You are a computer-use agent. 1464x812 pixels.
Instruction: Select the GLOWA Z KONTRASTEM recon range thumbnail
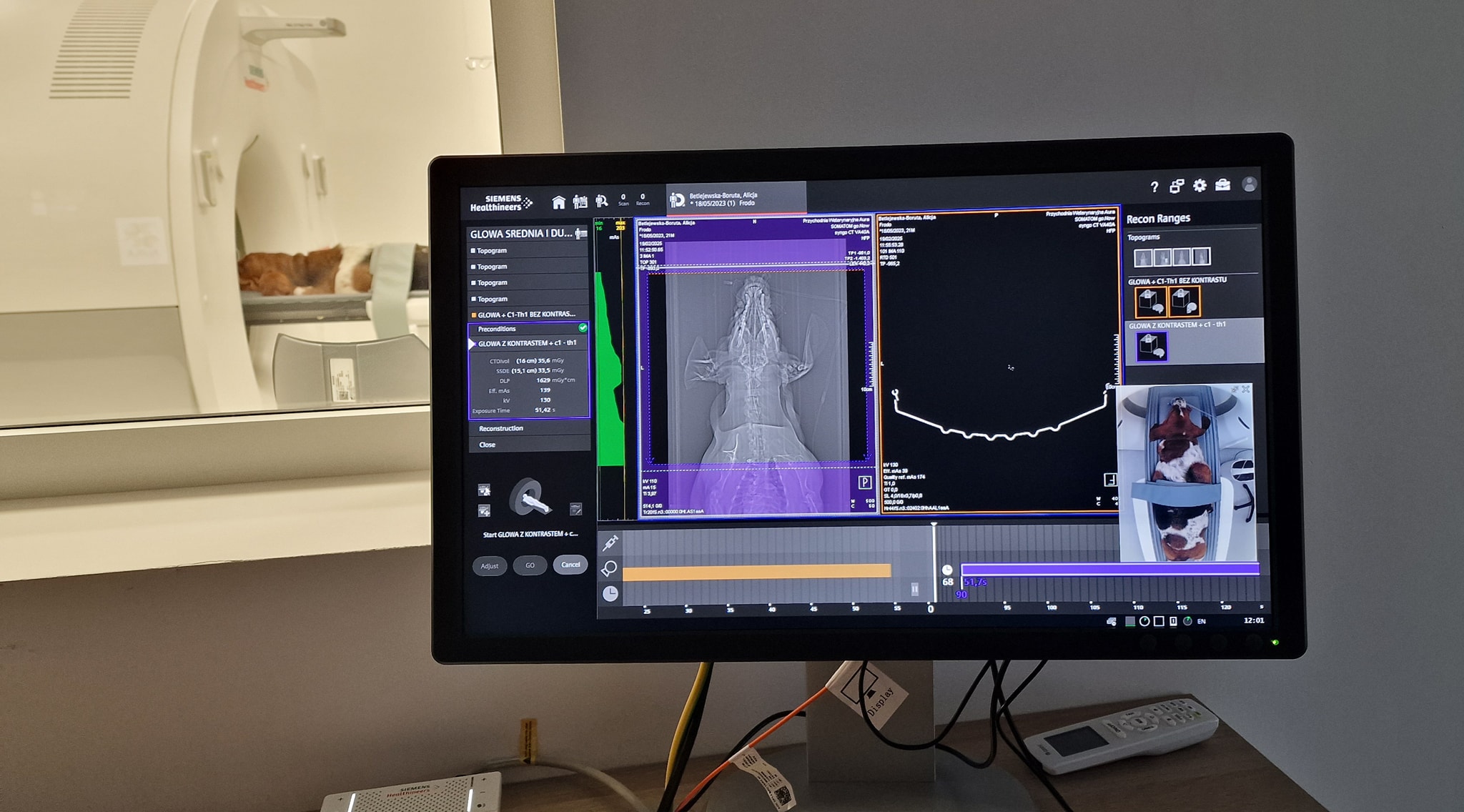click(x=1151, y=347)
